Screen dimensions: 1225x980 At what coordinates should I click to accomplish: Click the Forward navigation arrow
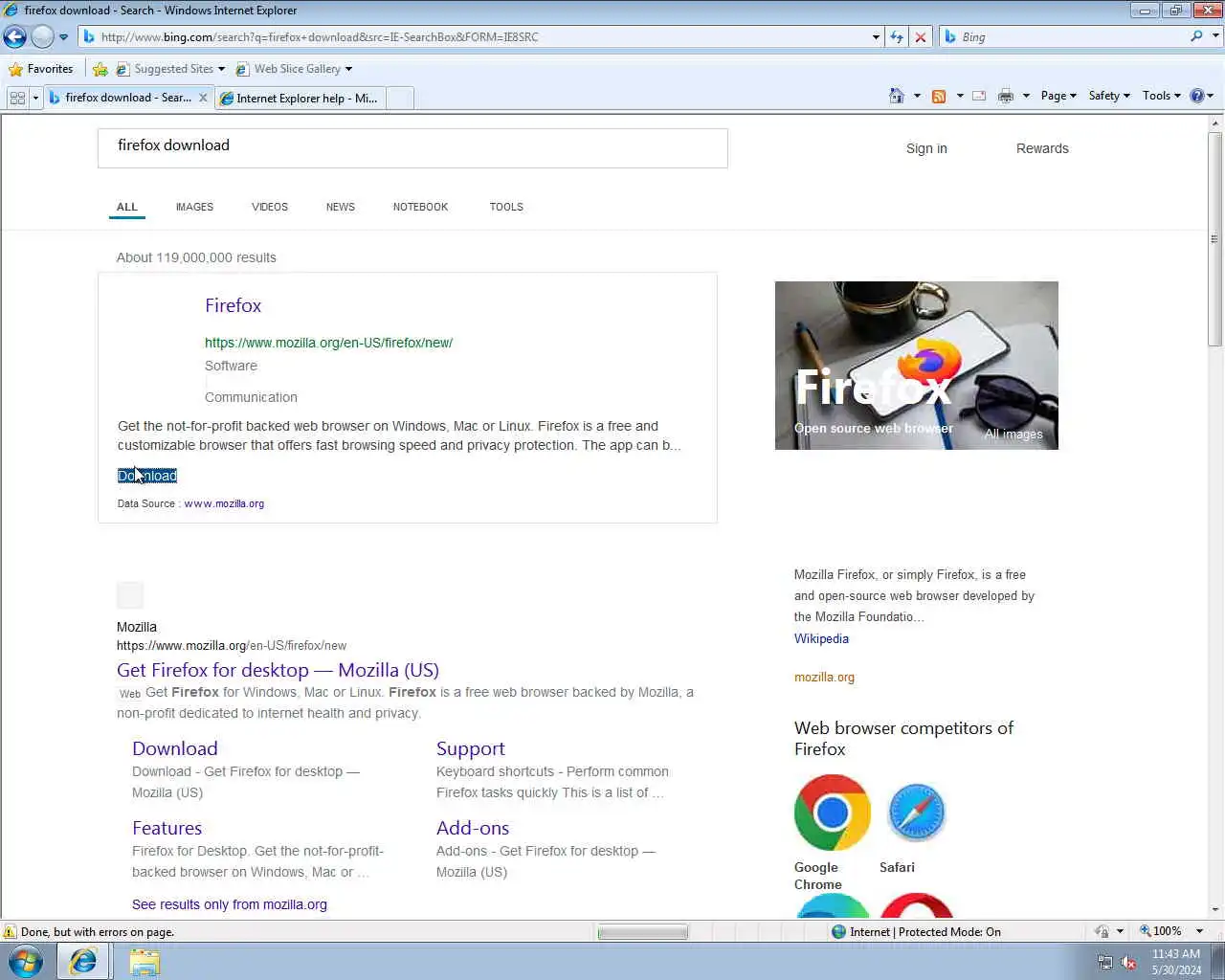point(42,37)
